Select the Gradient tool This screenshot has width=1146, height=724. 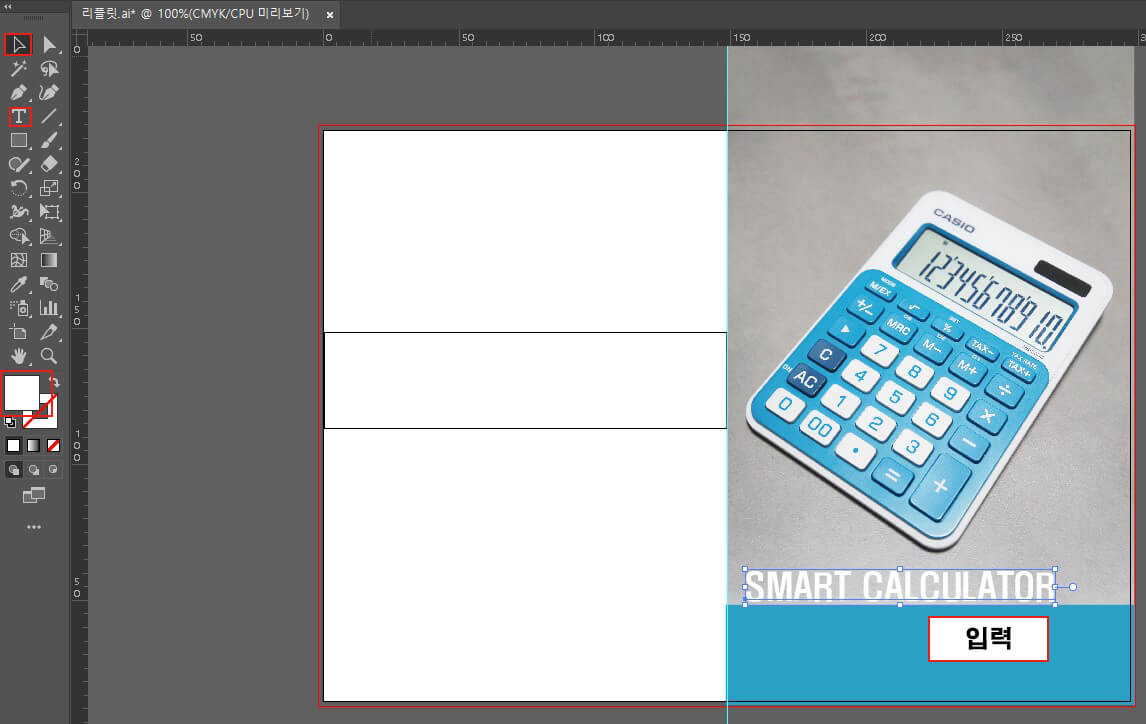point(49,260)
